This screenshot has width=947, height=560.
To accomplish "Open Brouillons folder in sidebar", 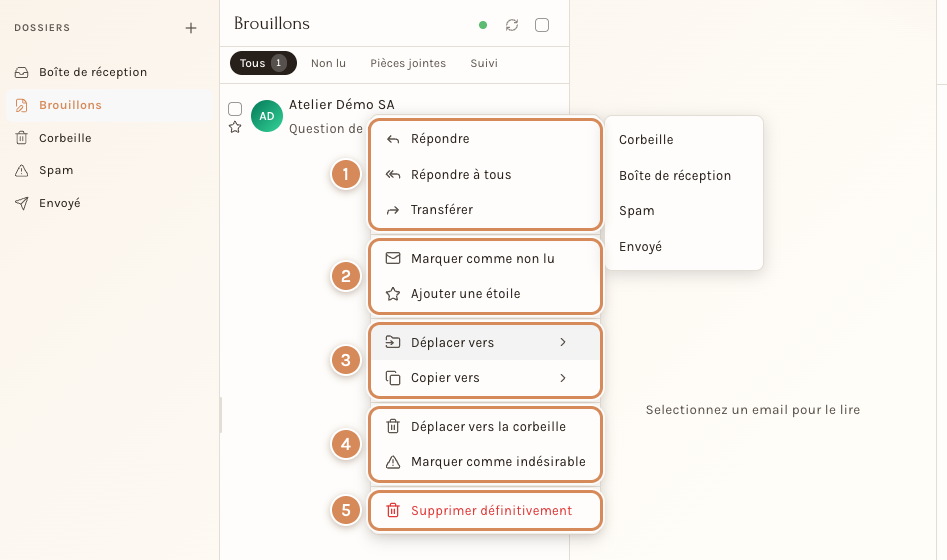I will click(109, 105).
